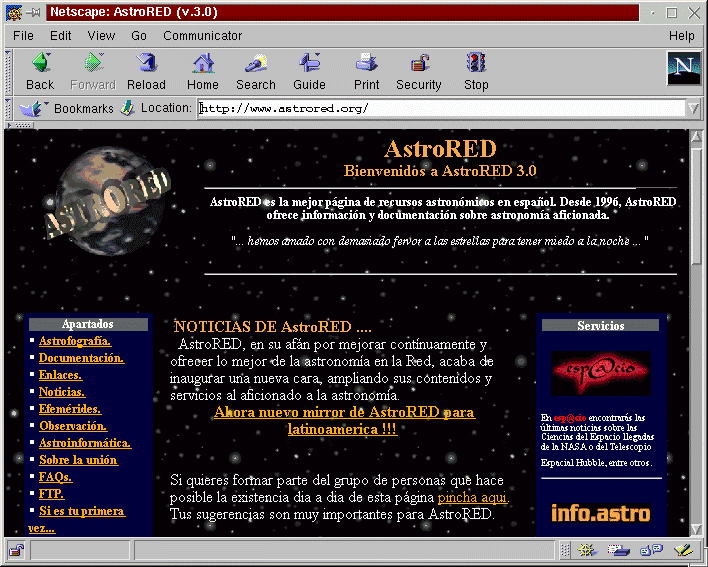Open the View menu
The width and height of the screenshot is (708, 567).
(x=101, y=36)
